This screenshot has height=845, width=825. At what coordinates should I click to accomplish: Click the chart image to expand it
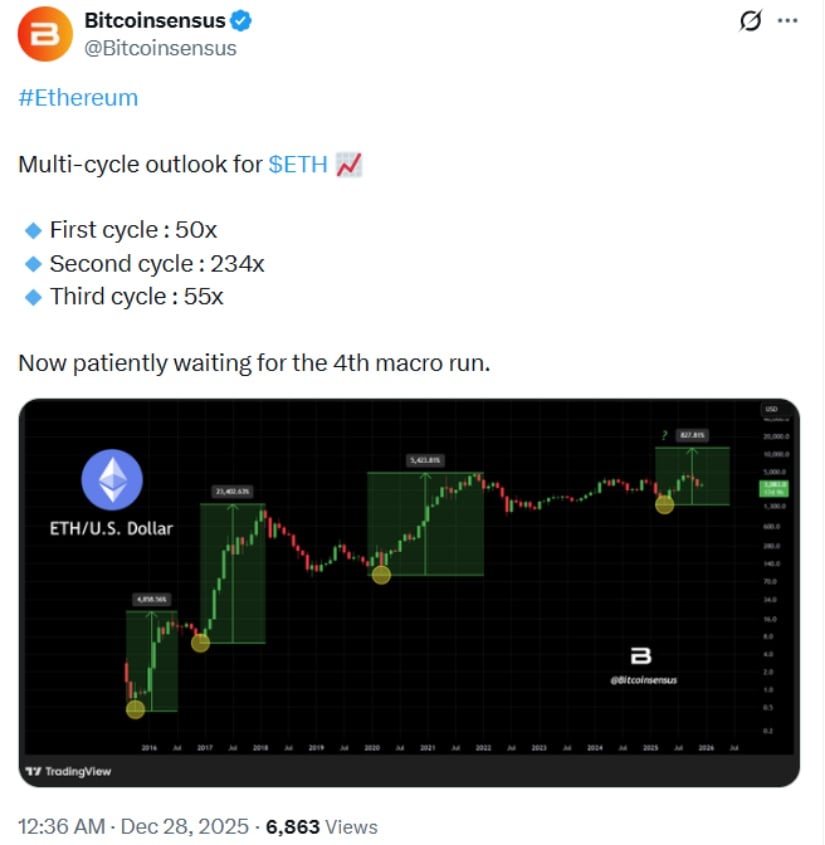tap(412, 590)
